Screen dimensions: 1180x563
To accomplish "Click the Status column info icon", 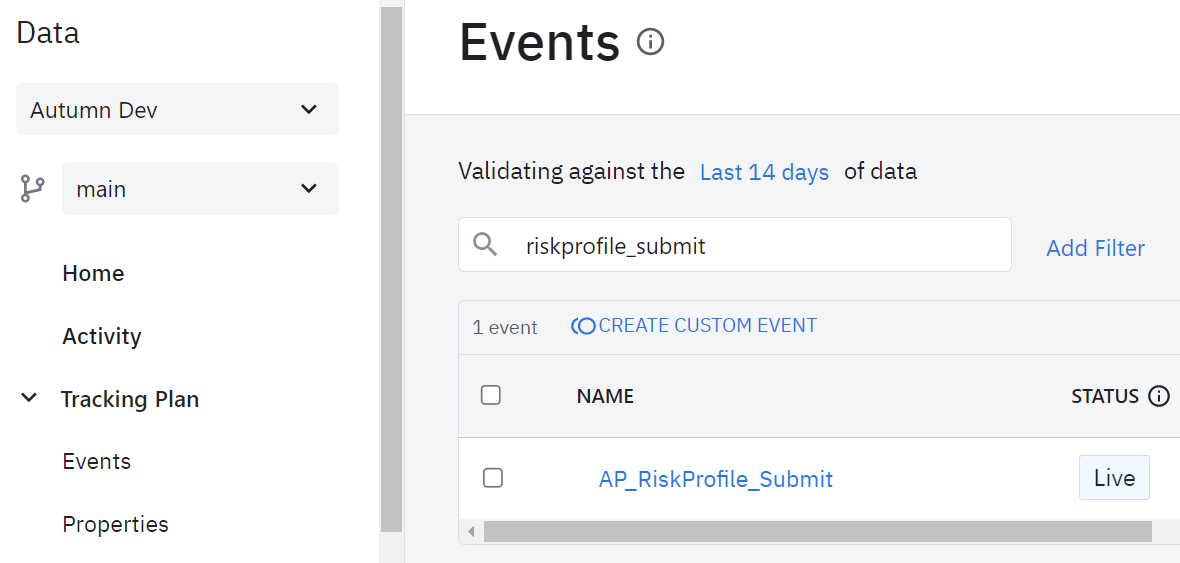I will (1159, 396).
